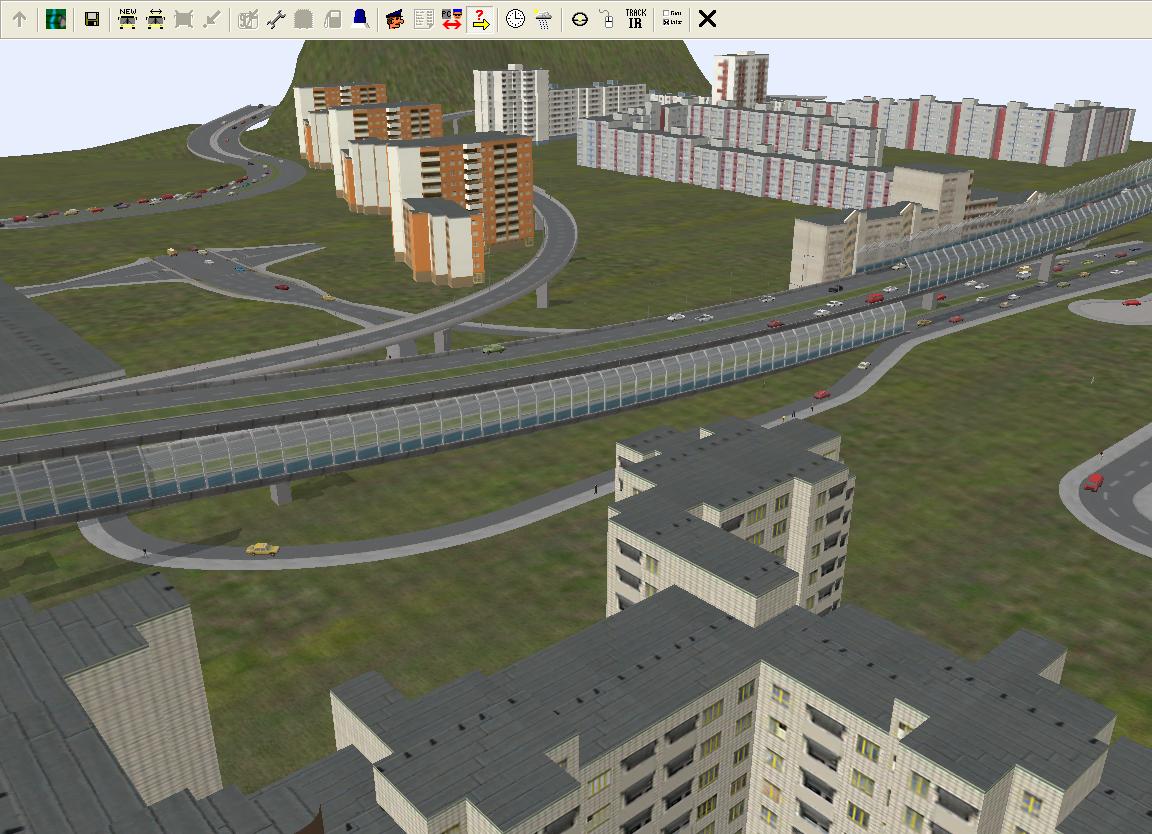Click the question mark yellow arrow button

click(480, 19)
